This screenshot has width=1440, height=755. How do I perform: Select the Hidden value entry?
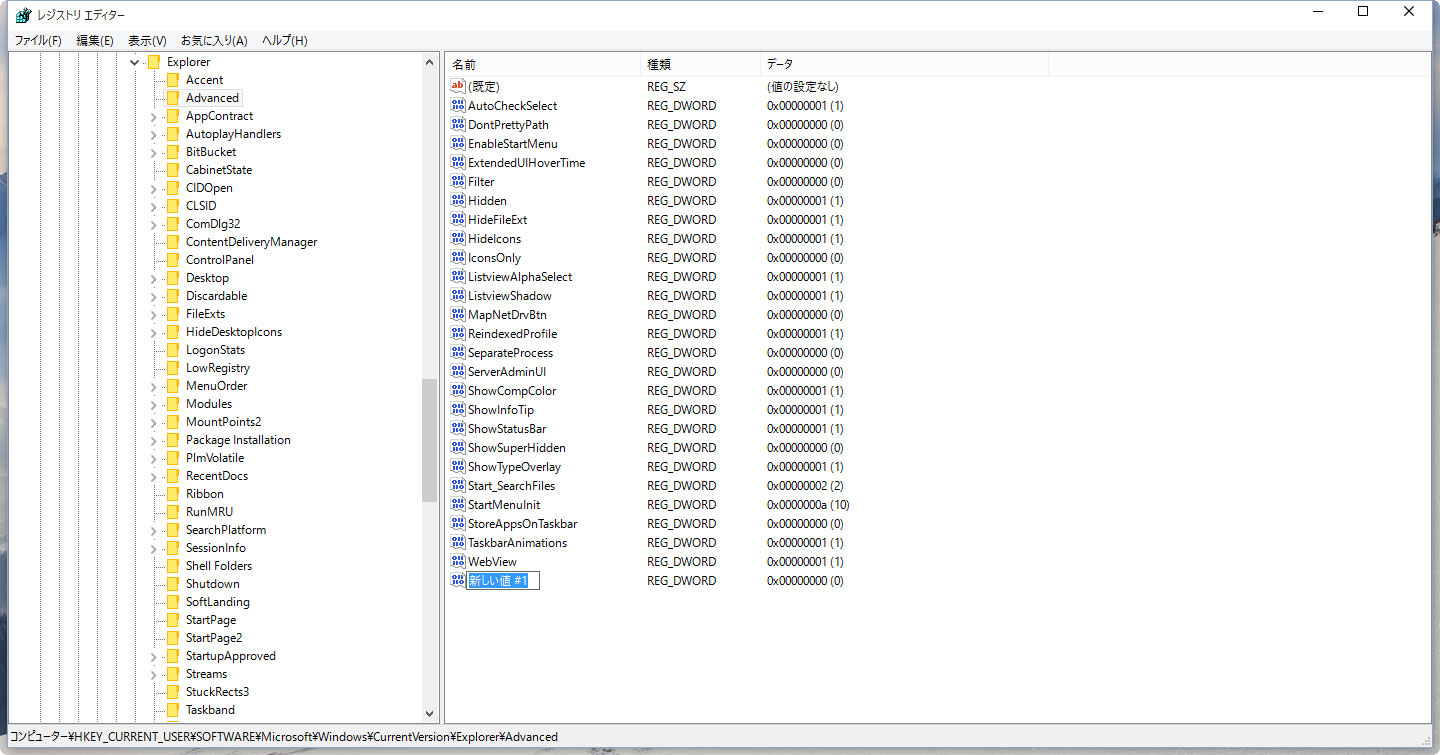point(487,201)
